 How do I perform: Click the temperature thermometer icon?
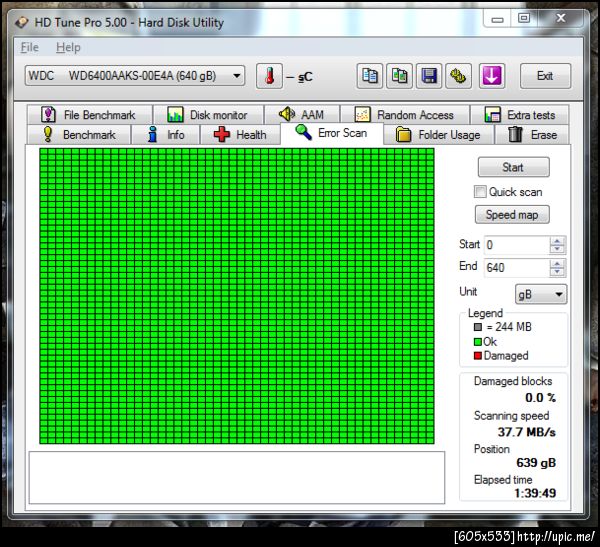tap(269, 76)
